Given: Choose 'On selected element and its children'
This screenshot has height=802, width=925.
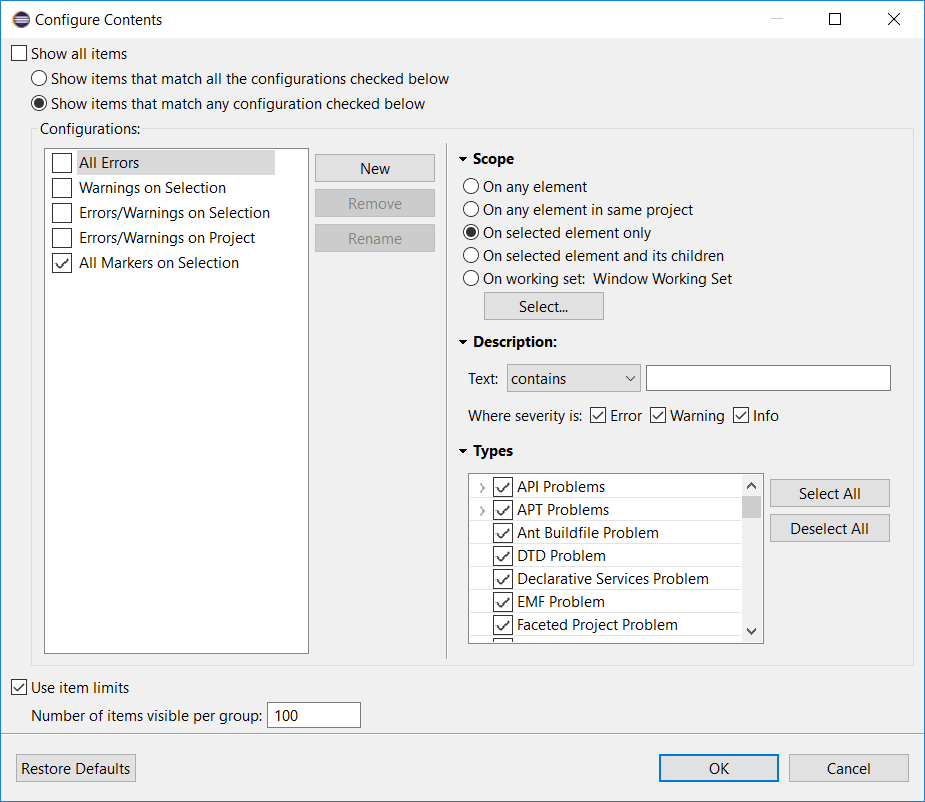Looking at the screenshot, I should (471, 256).
